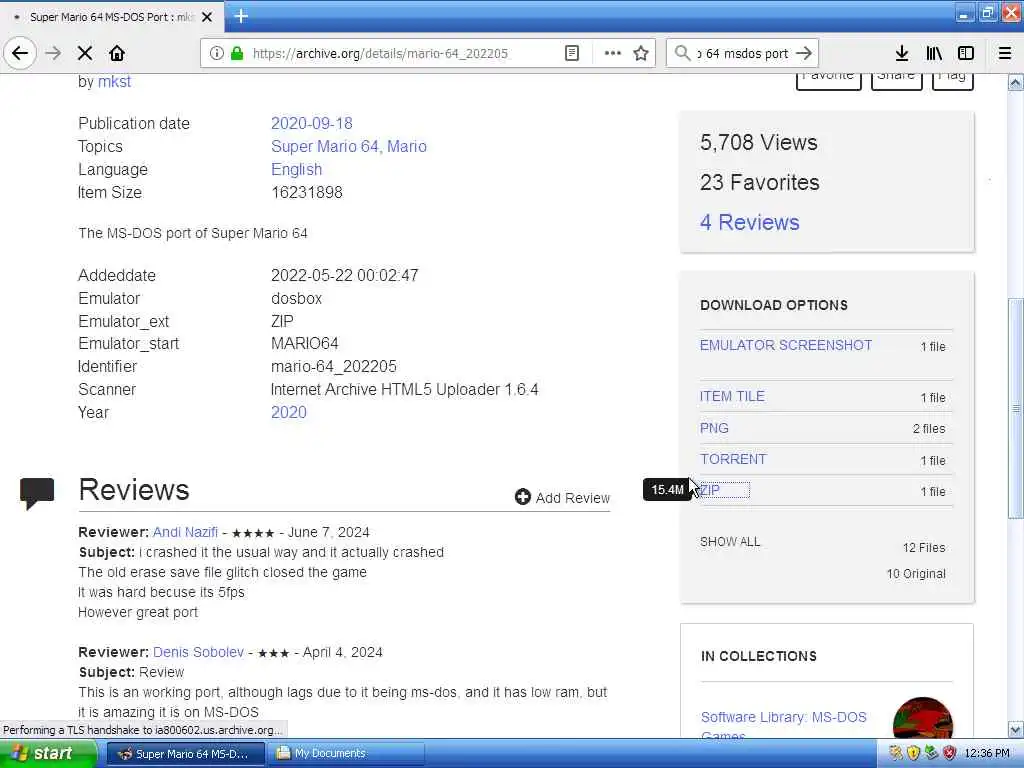Open PNG download option
Screen dimensions: 1024x768
tap(714, 428)
